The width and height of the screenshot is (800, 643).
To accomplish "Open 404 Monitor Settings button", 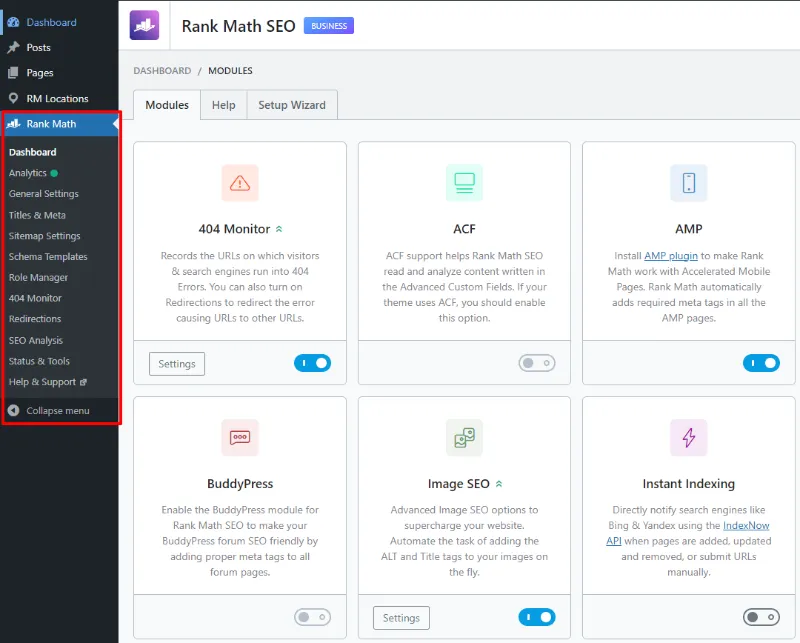I will click(x=176, y=364).
